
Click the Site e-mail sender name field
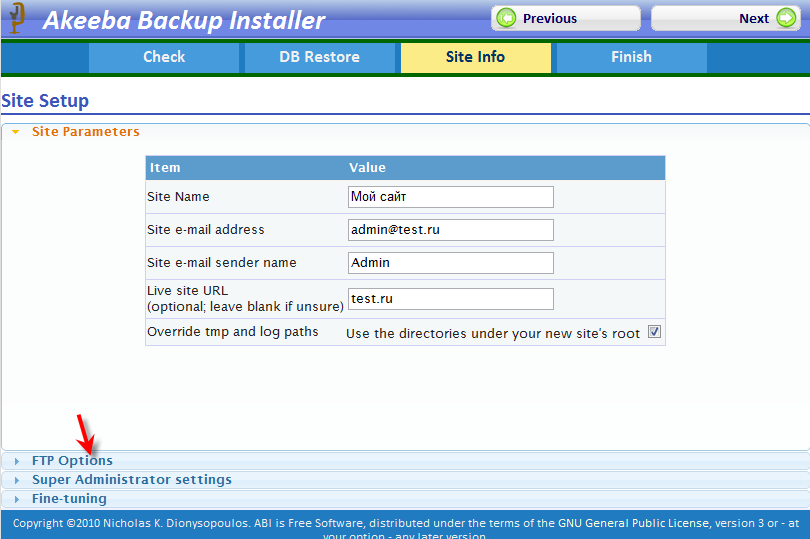[450, 263]
